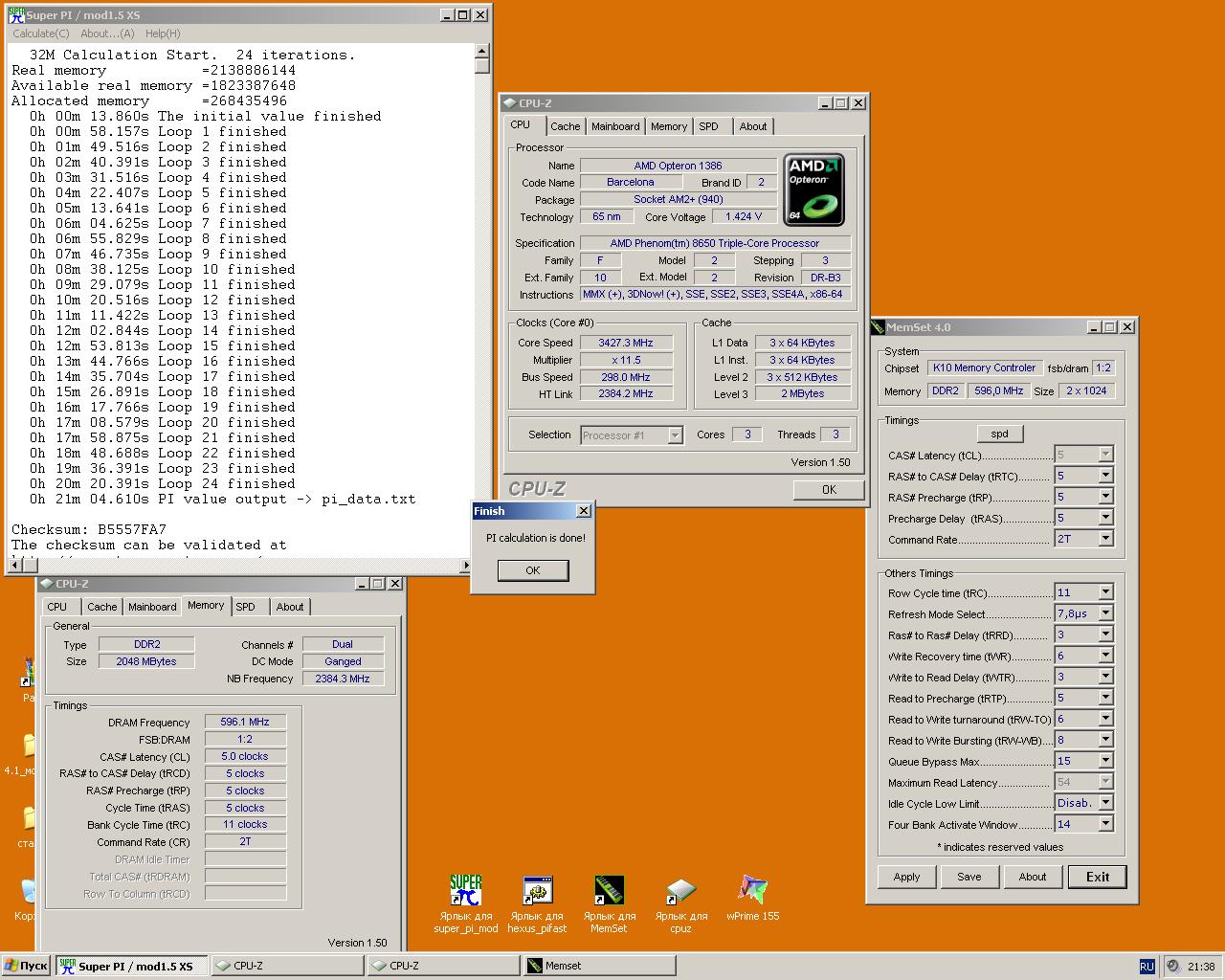Click the Name field AMD Opteron 1386
The image size is (1225, 980).
tap(678, 166)
